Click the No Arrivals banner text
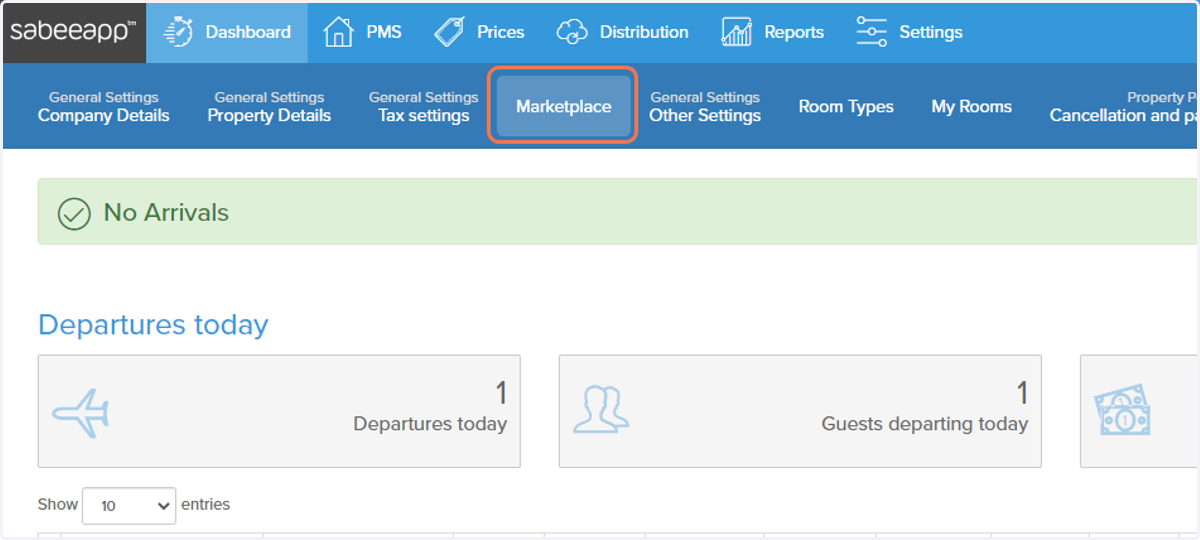 pyautogui.click(x=166, y=213)
